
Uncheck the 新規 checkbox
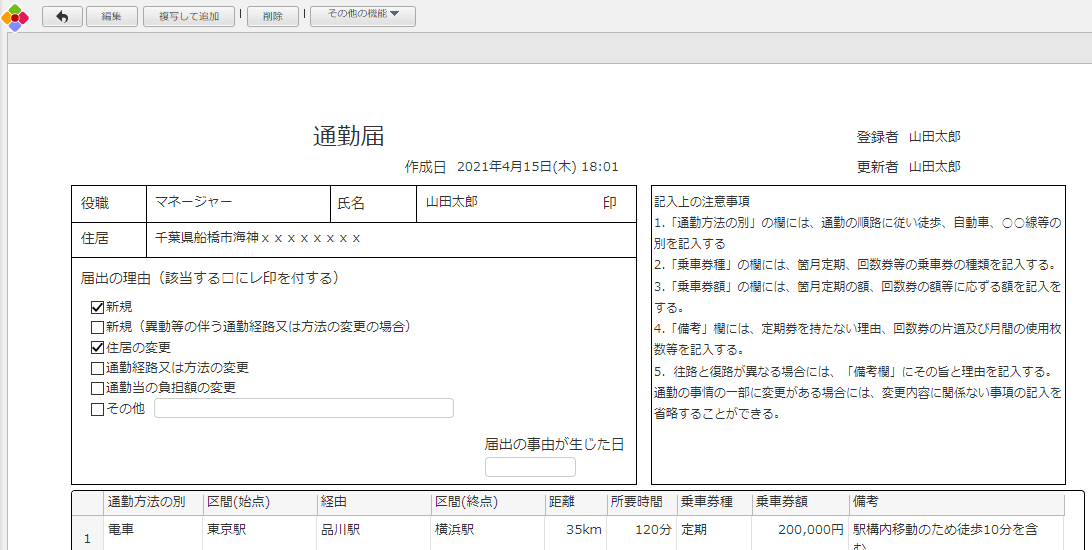tap(97, 307)
